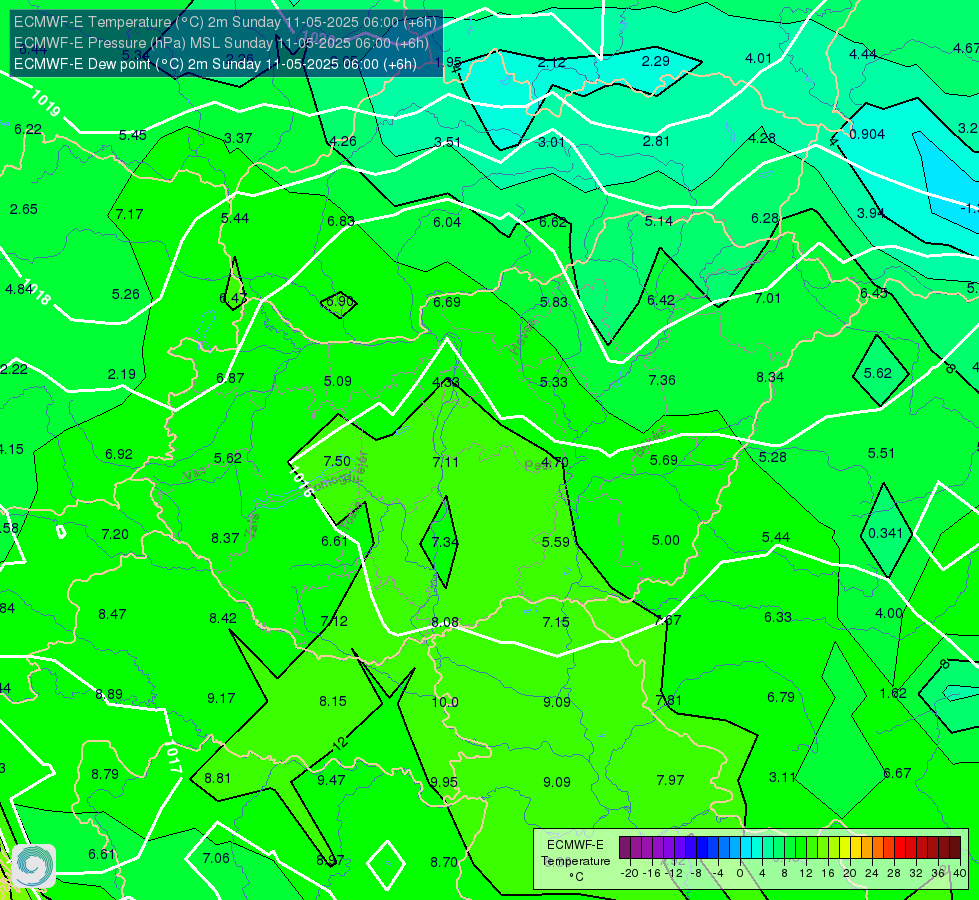Click the 7.15 grid value
Screen dimensions: 979x900
[556, 622]
